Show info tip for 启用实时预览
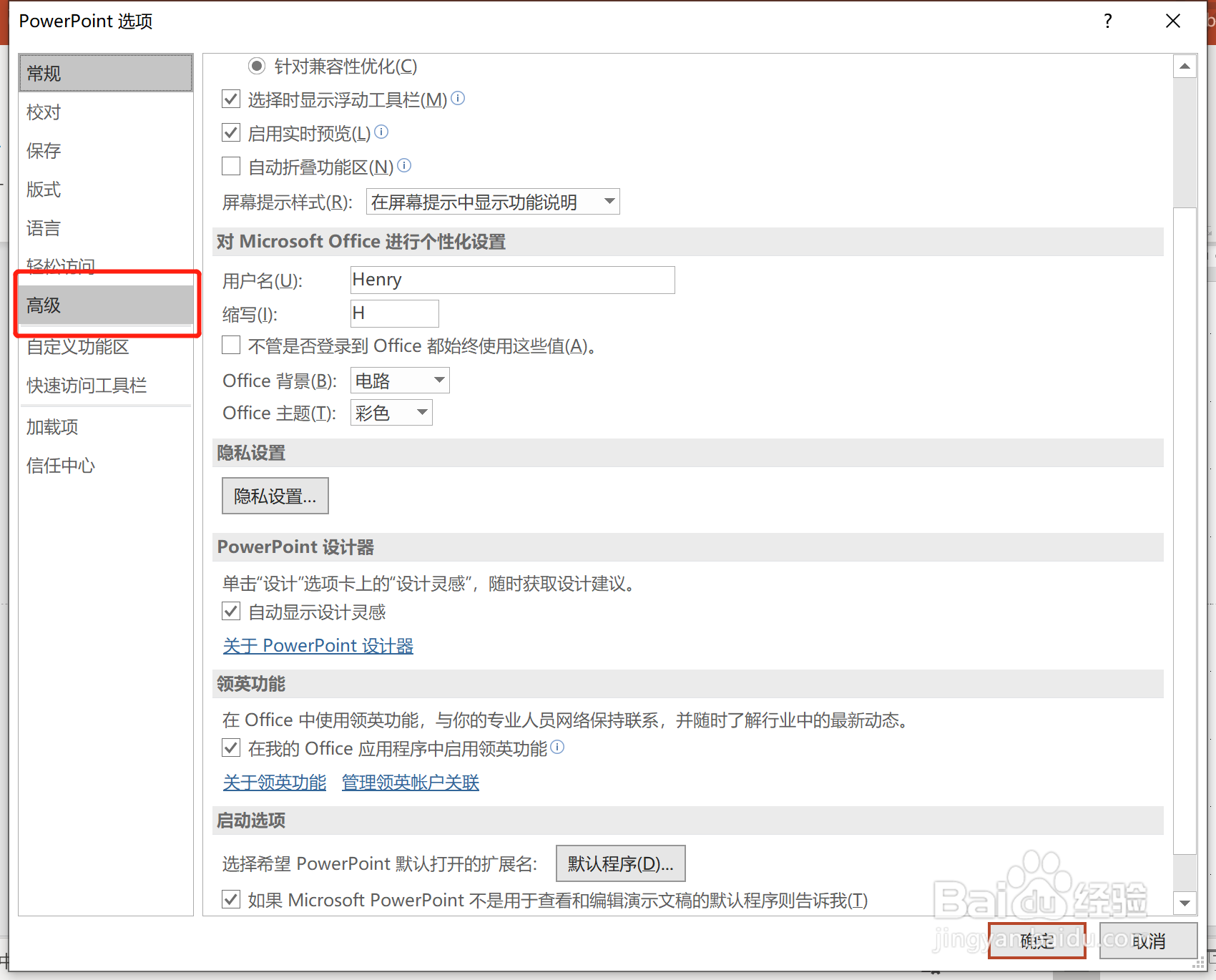The height and width of the screenshot is (980, 1216). click(381, 132)
